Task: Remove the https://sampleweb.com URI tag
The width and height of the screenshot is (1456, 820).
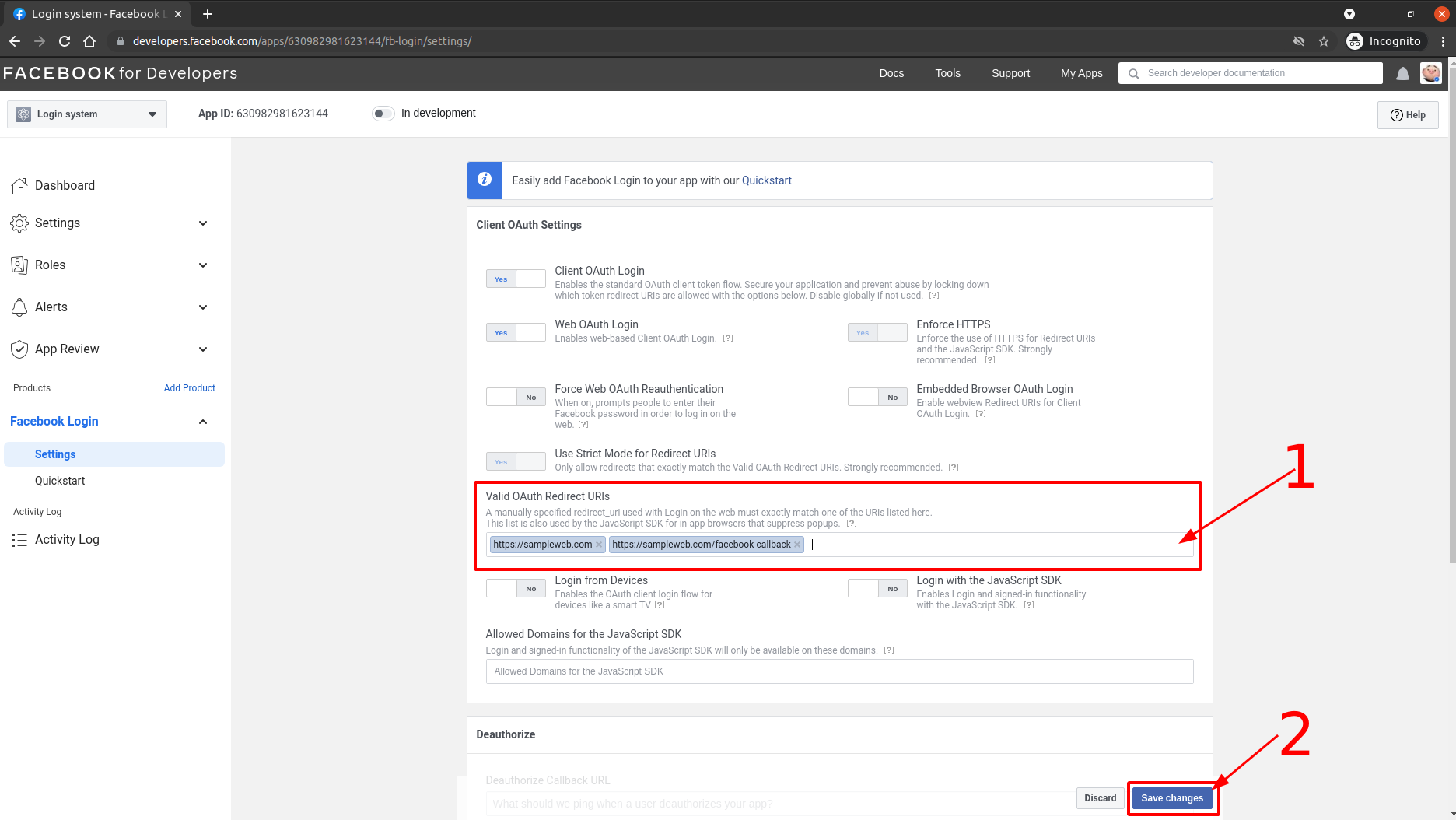Action: 599,545
